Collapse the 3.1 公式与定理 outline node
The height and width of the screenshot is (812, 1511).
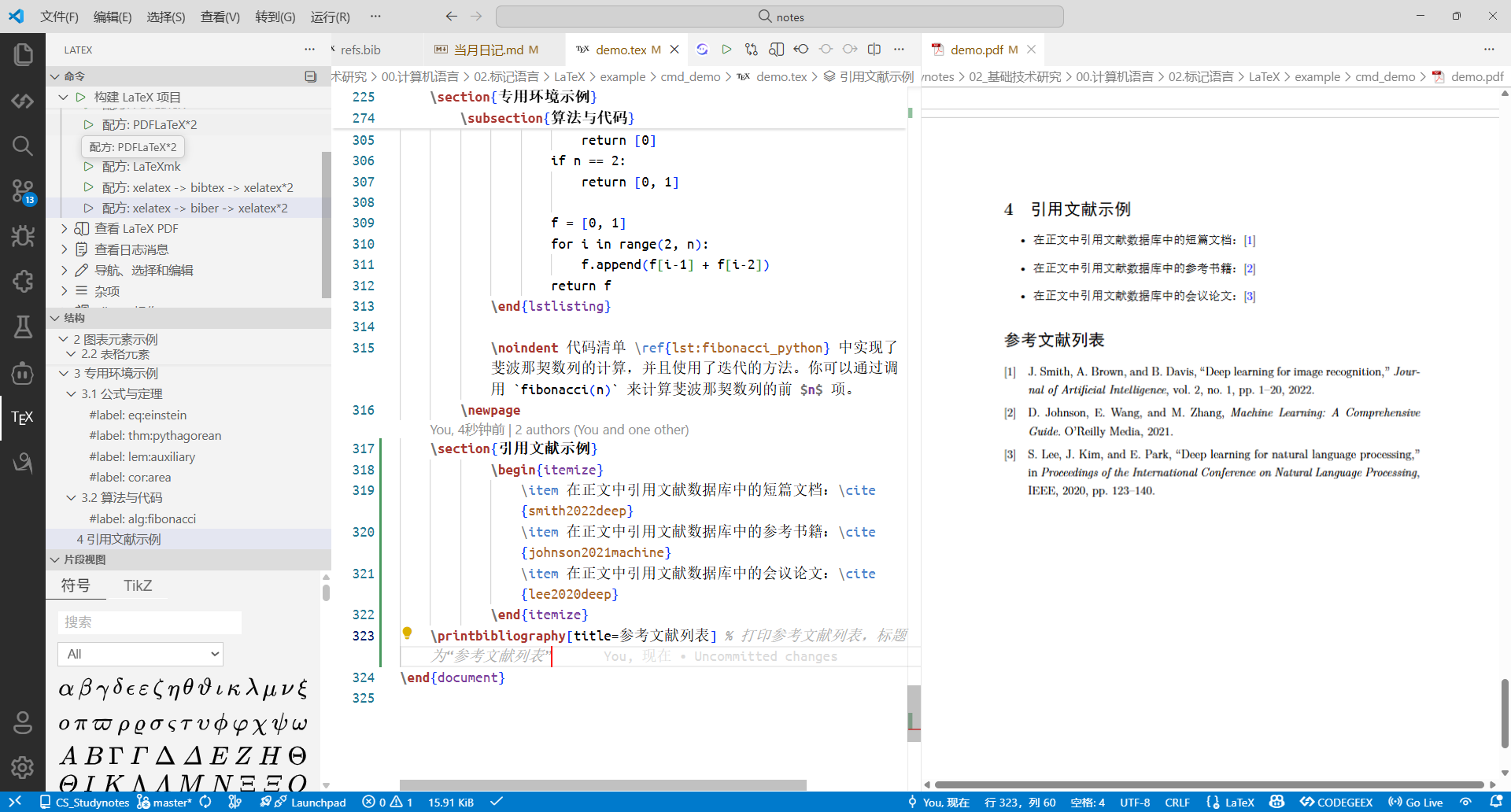71,394
